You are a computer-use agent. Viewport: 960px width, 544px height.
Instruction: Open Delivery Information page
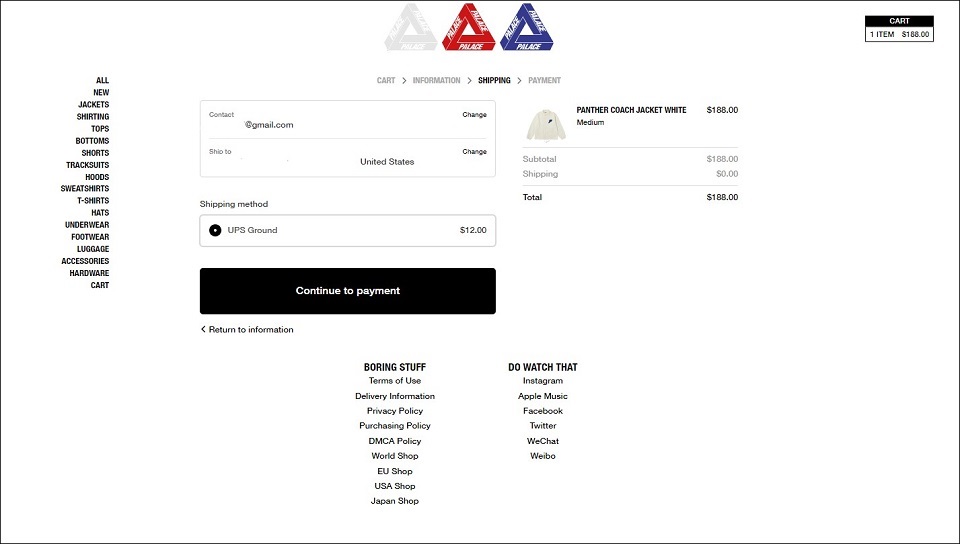point(395,396)
